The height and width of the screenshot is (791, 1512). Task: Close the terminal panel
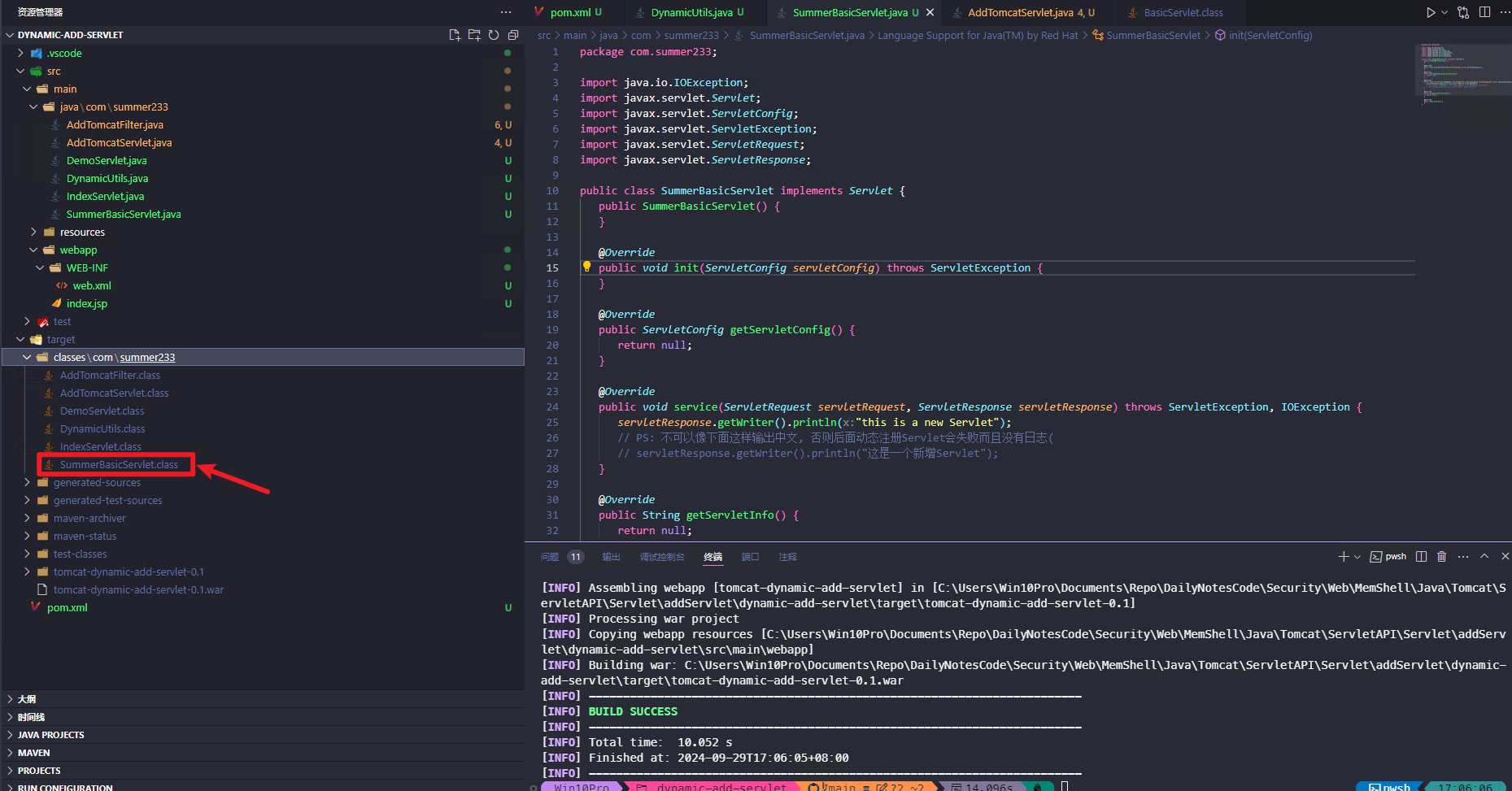[1505, 557]
